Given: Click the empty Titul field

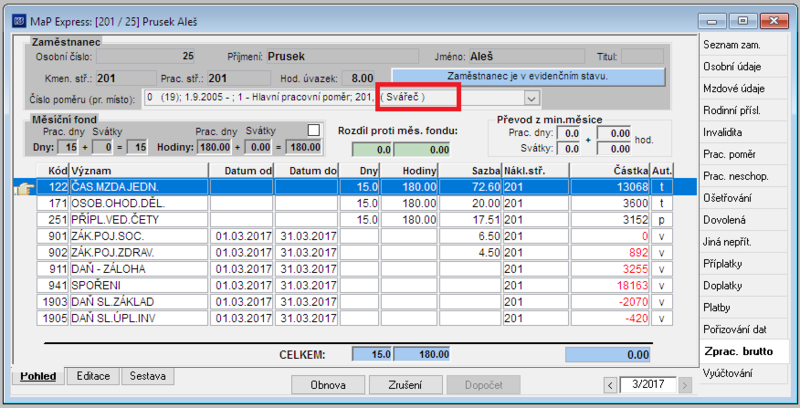Looking at the screenshot, I should click(x=642, y=56).
